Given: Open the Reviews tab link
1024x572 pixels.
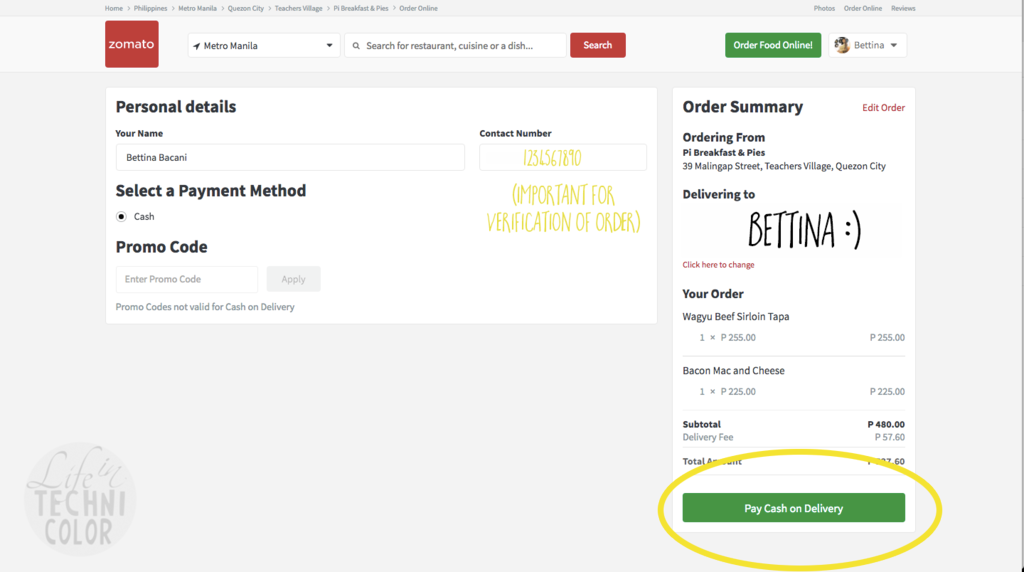Looking at the screenshot, I should pyautogui.click(x=903, y=8).
